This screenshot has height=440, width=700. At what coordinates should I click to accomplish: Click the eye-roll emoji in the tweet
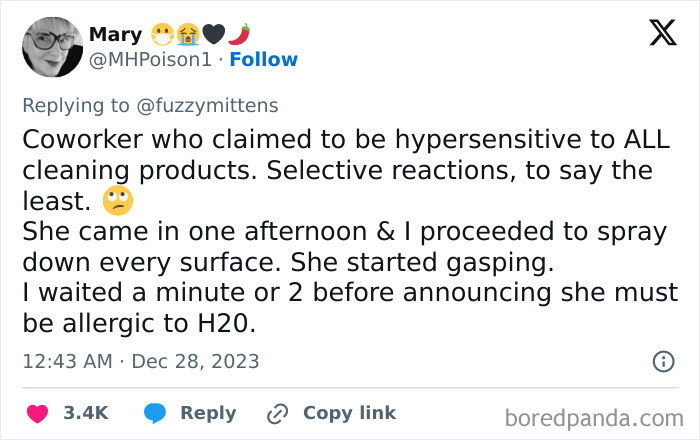(119, 202)
